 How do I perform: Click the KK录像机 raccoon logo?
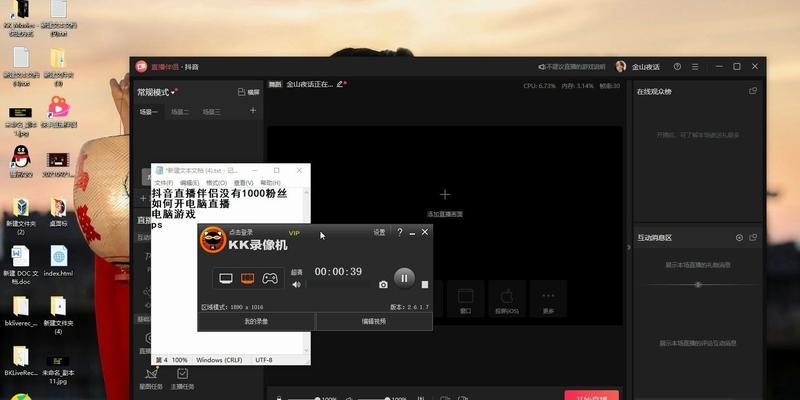(213, 240)
